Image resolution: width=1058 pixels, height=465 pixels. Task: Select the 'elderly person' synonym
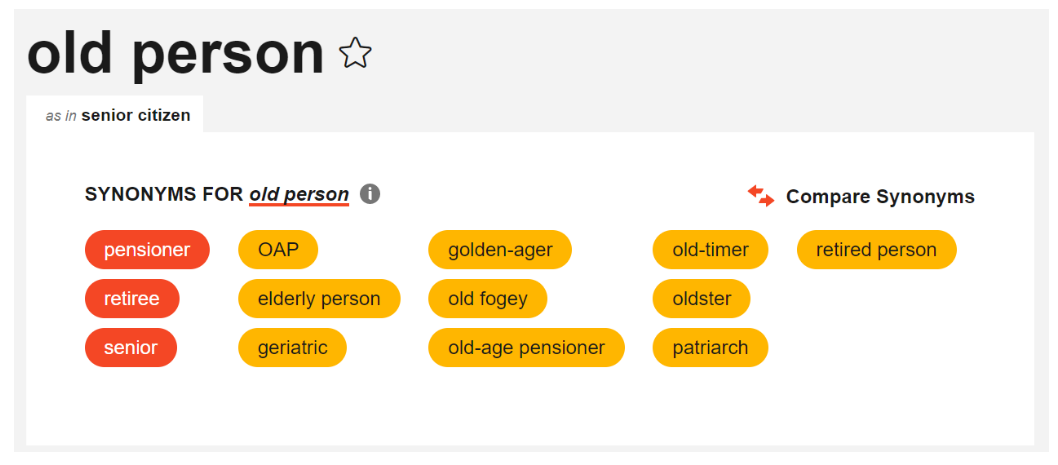click(x=319, y=299)
